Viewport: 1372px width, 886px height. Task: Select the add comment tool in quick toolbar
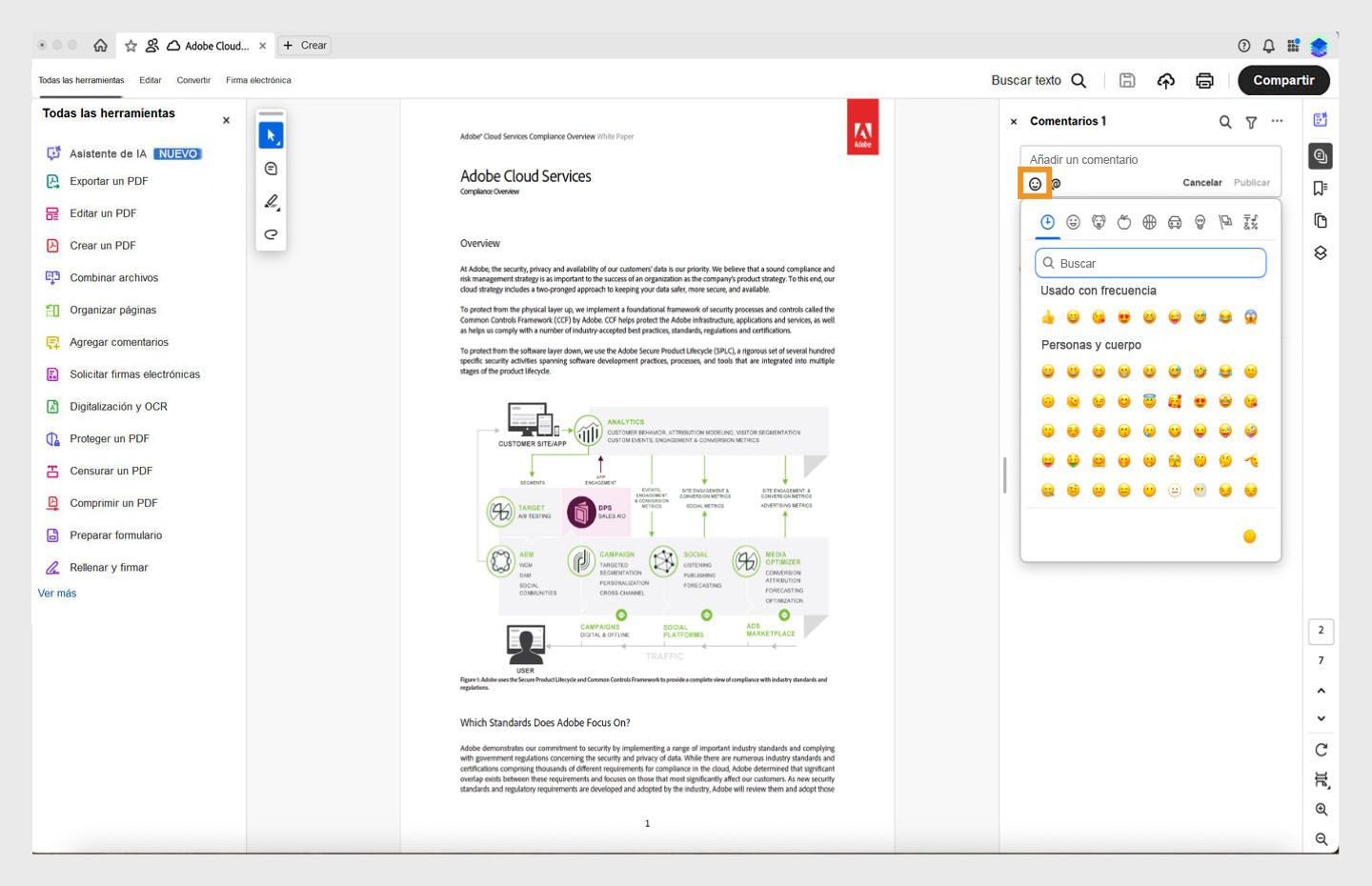coord(271,169)
